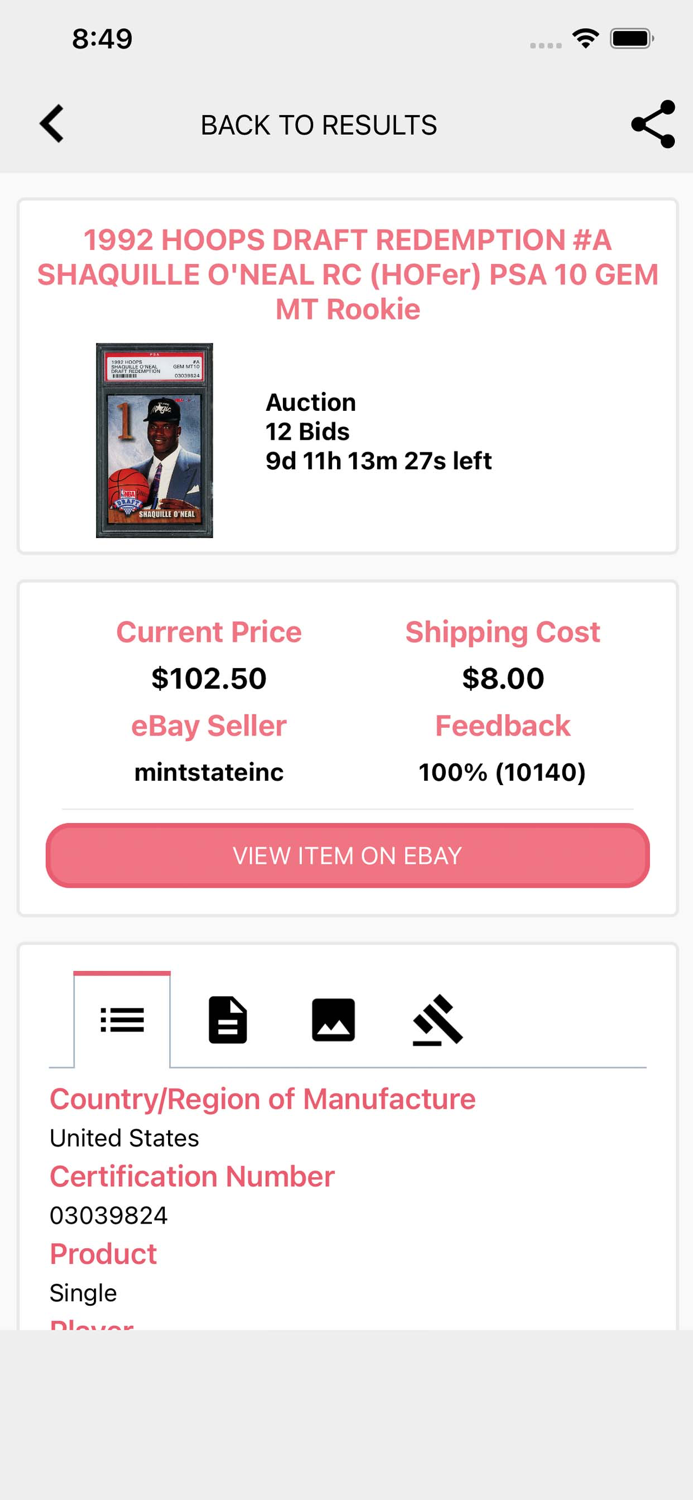This screenshot has height=1500, width=693.
Task: Tap the card thumbnail image
Action: tap(154, 439)
